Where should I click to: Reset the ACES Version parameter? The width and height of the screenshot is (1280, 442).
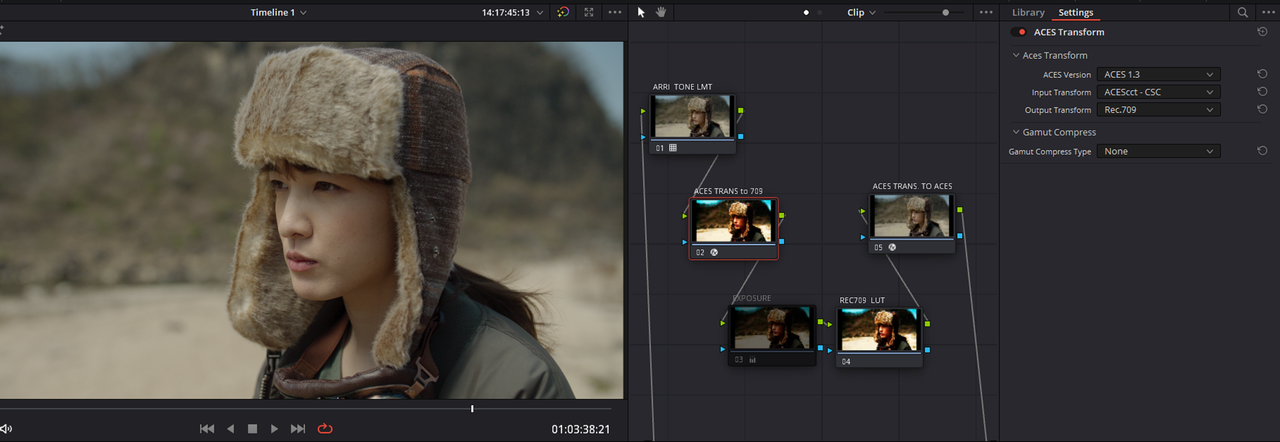pyautogui.click(x=1262, y=74)
